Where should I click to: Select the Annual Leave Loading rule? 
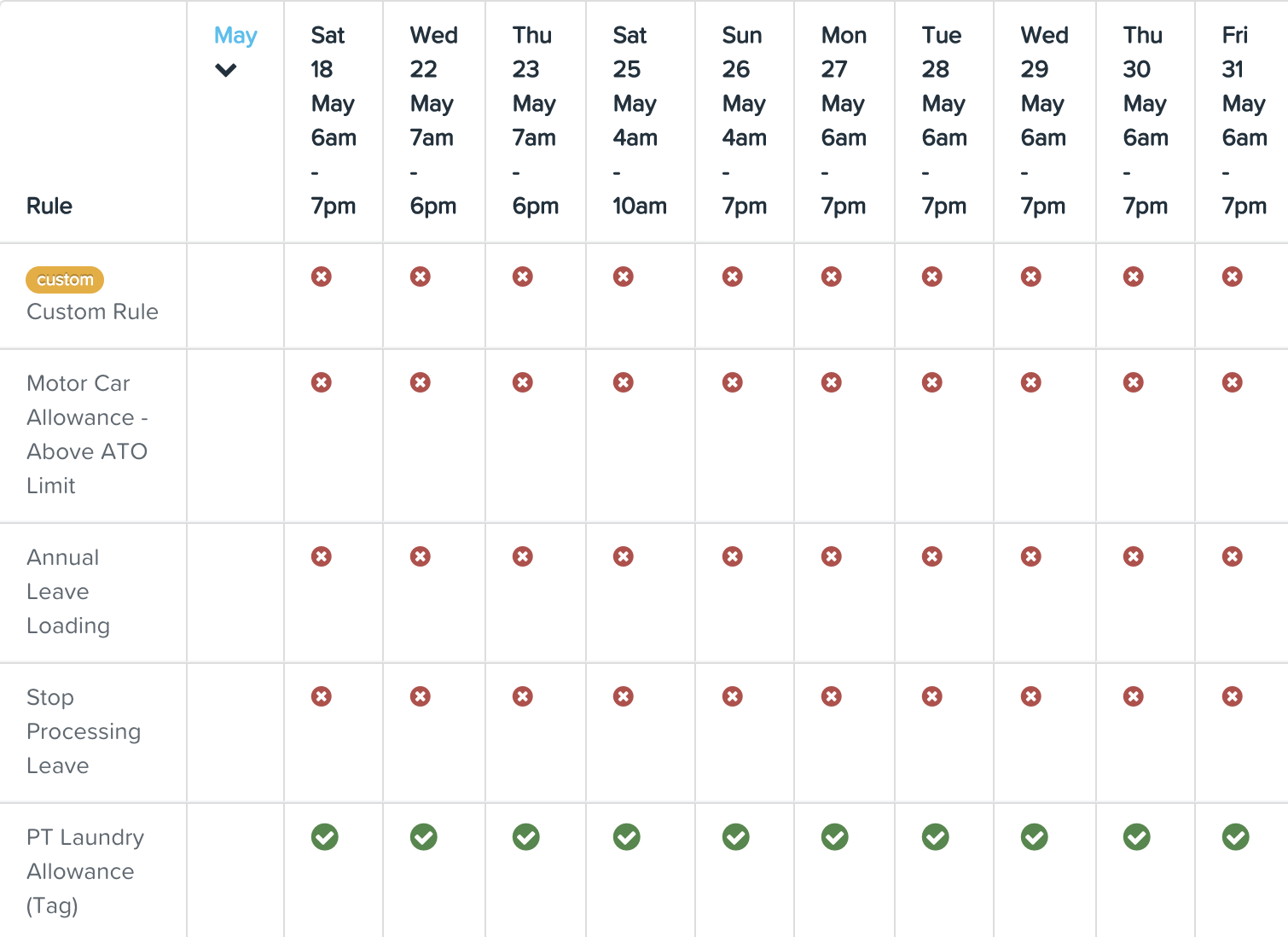point(68,591)
